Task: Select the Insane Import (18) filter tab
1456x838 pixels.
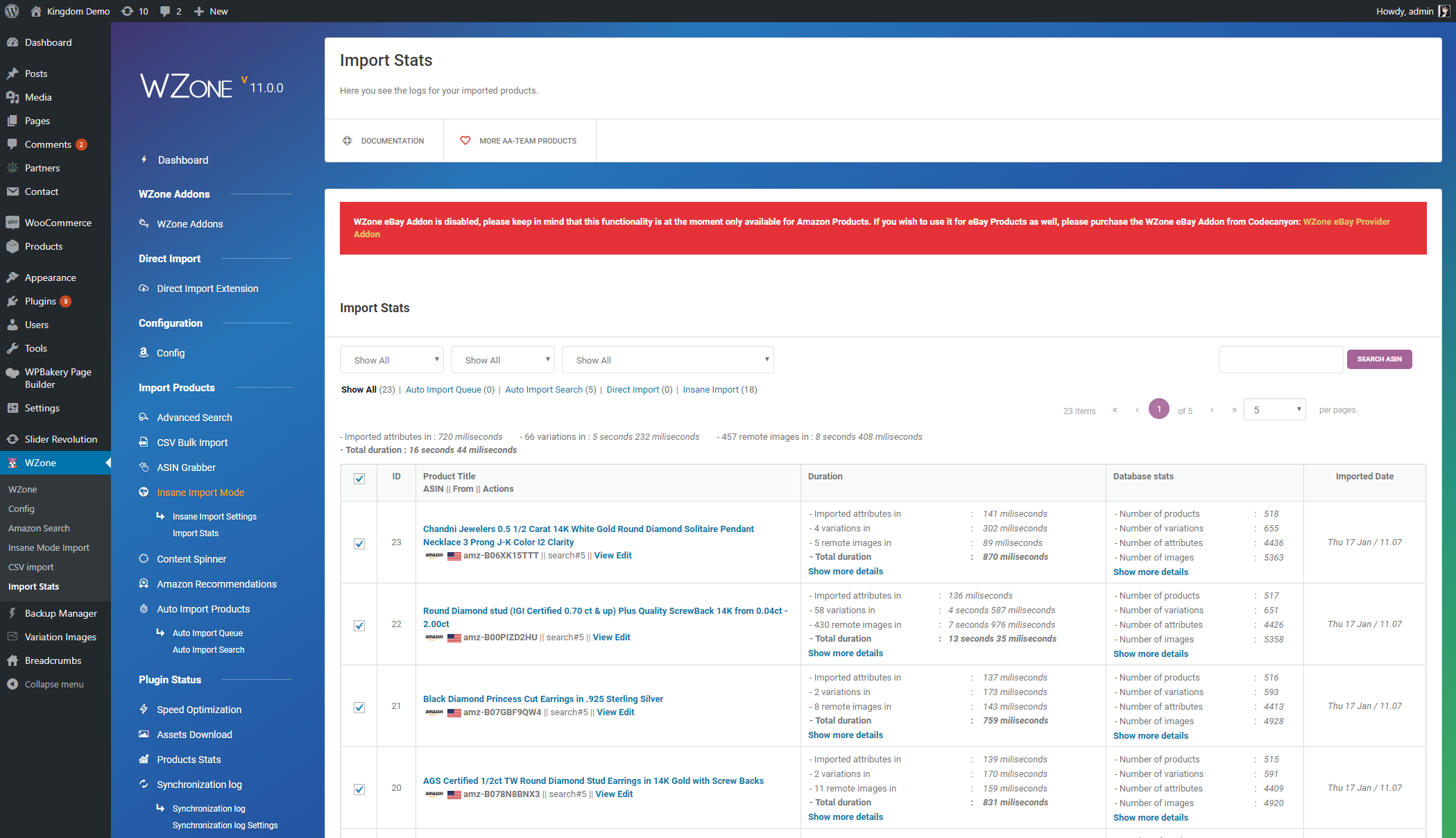Action: [720, 390]
